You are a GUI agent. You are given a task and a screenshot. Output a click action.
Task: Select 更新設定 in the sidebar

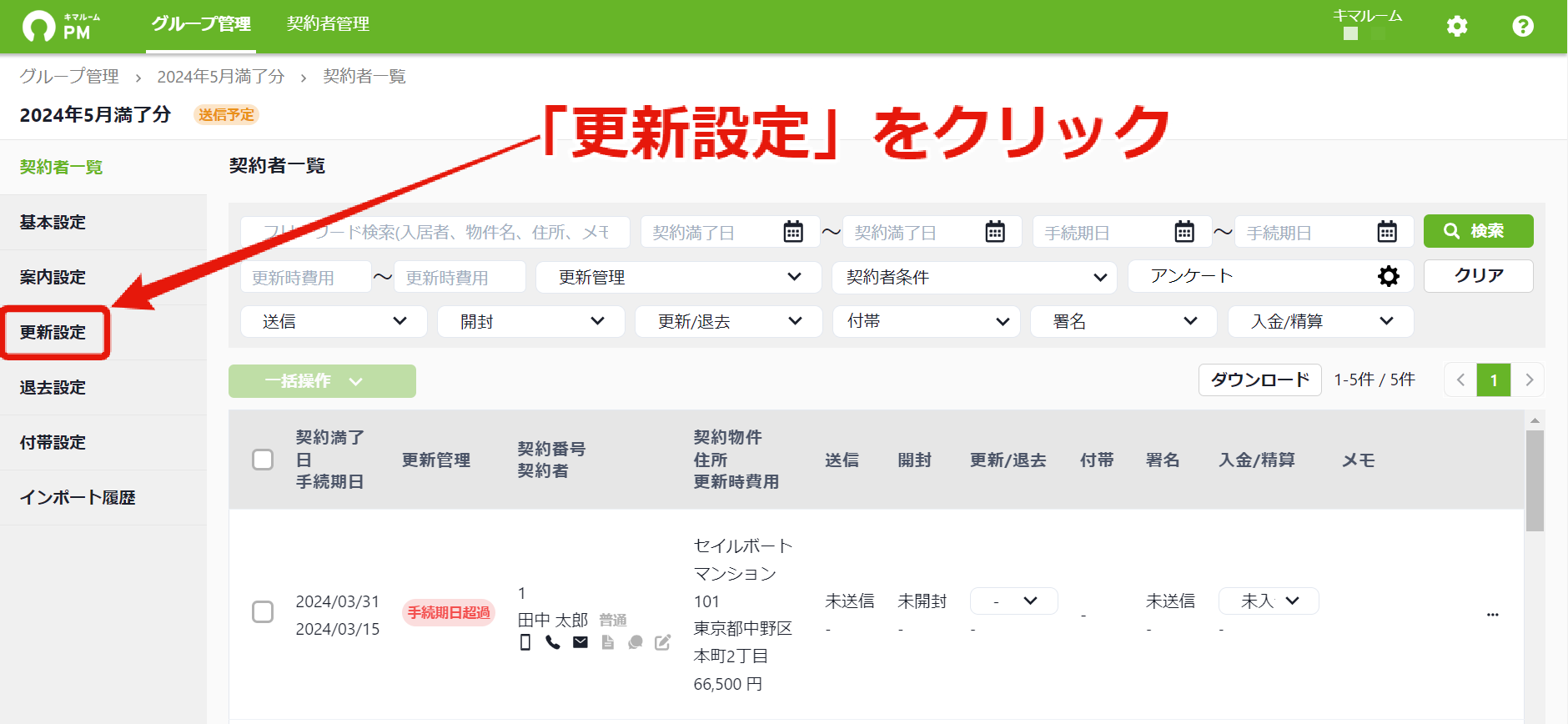(x=53, y=332)
